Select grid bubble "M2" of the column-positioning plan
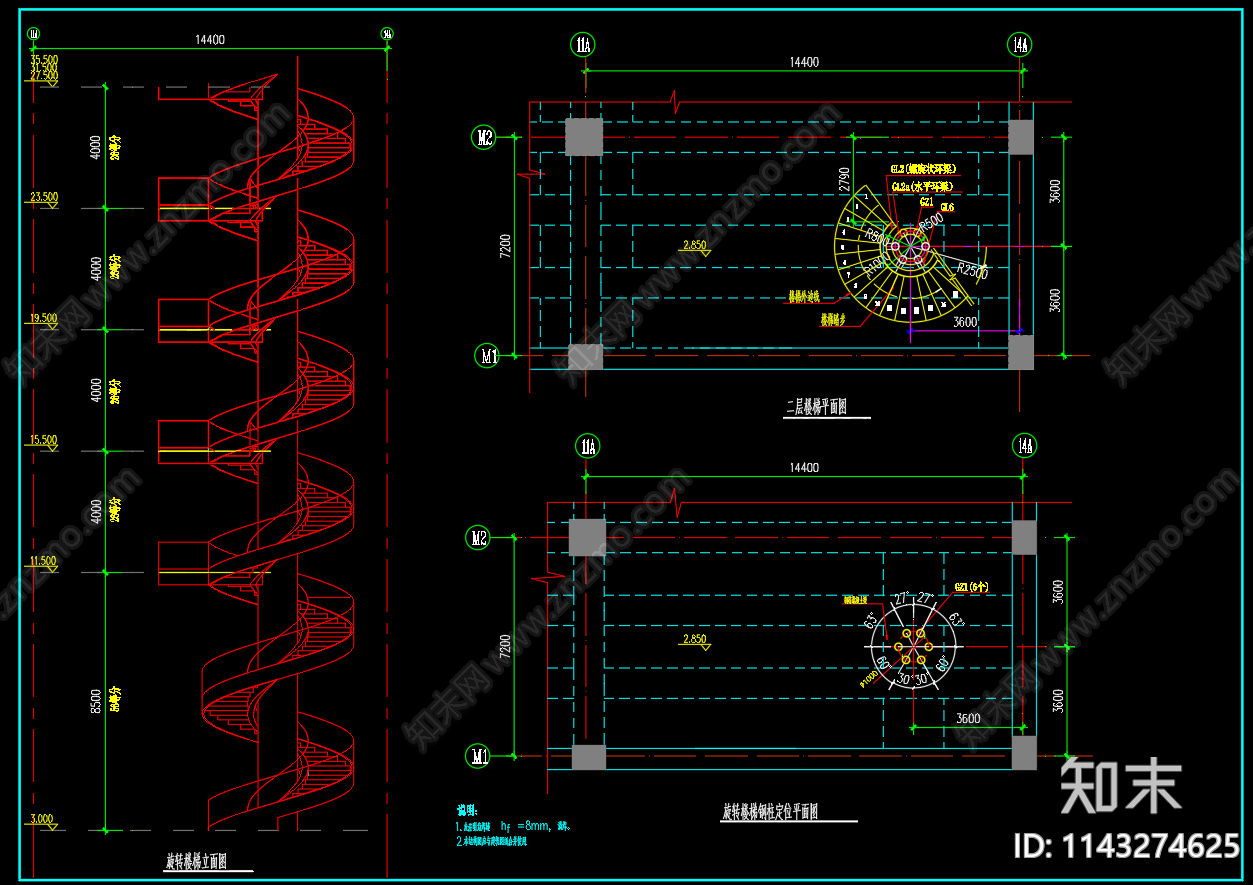The width and height of the screenshot is (1253, 885). [x=478, y=538]
